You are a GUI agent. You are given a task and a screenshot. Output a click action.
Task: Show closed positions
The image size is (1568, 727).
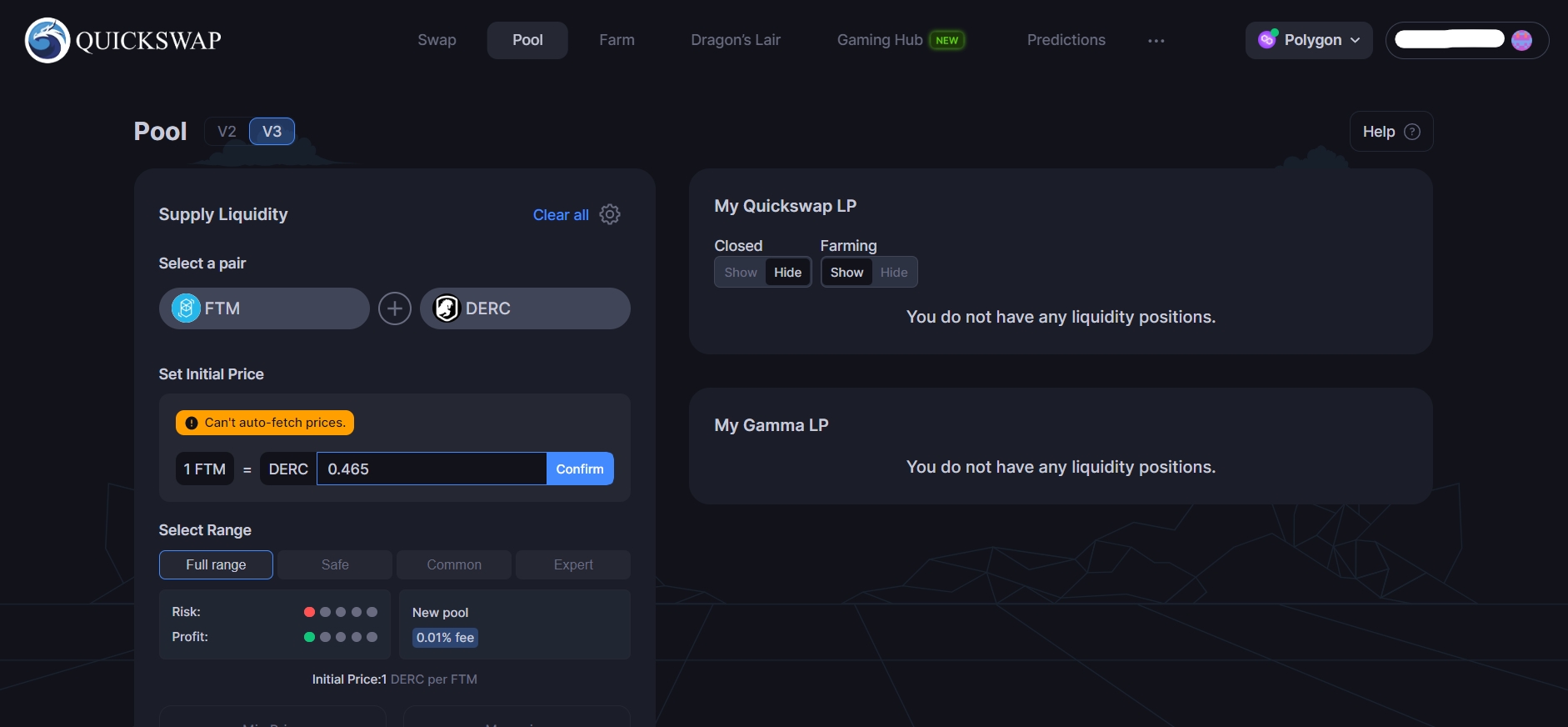coord(740,273)
